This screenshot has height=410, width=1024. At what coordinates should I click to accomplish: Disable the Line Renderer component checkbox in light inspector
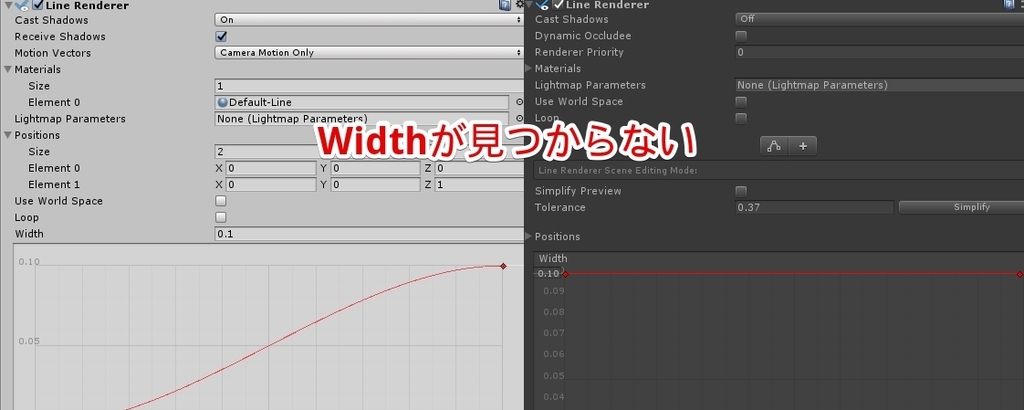click(38, 5)
